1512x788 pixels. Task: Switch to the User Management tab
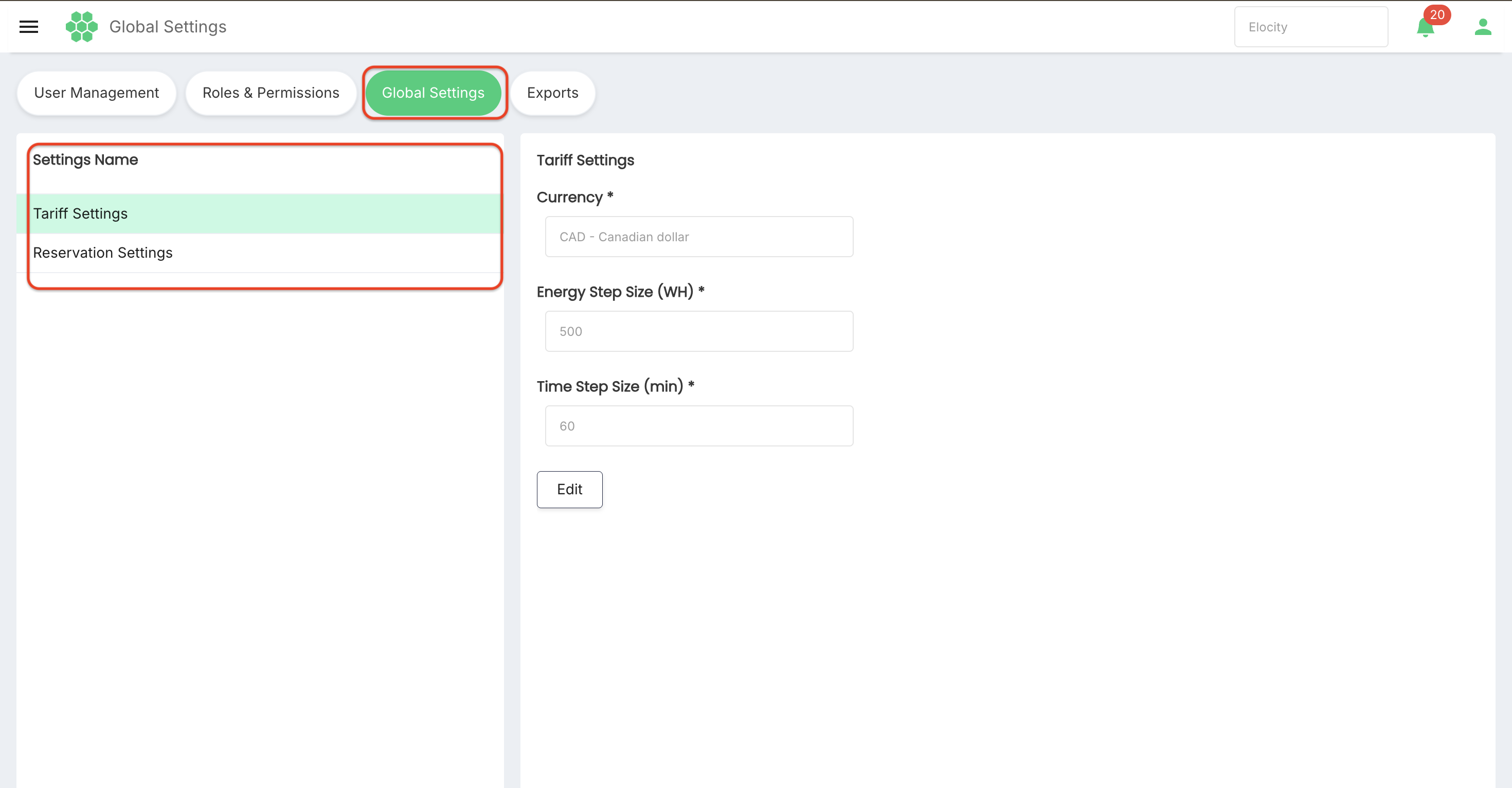pyautogui.click(x=96, y=93)
